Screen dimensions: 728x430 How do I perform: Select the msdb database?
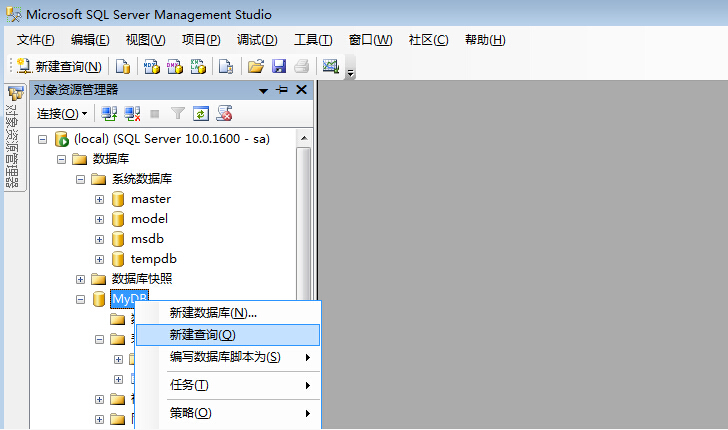click(x=147, y=239)
